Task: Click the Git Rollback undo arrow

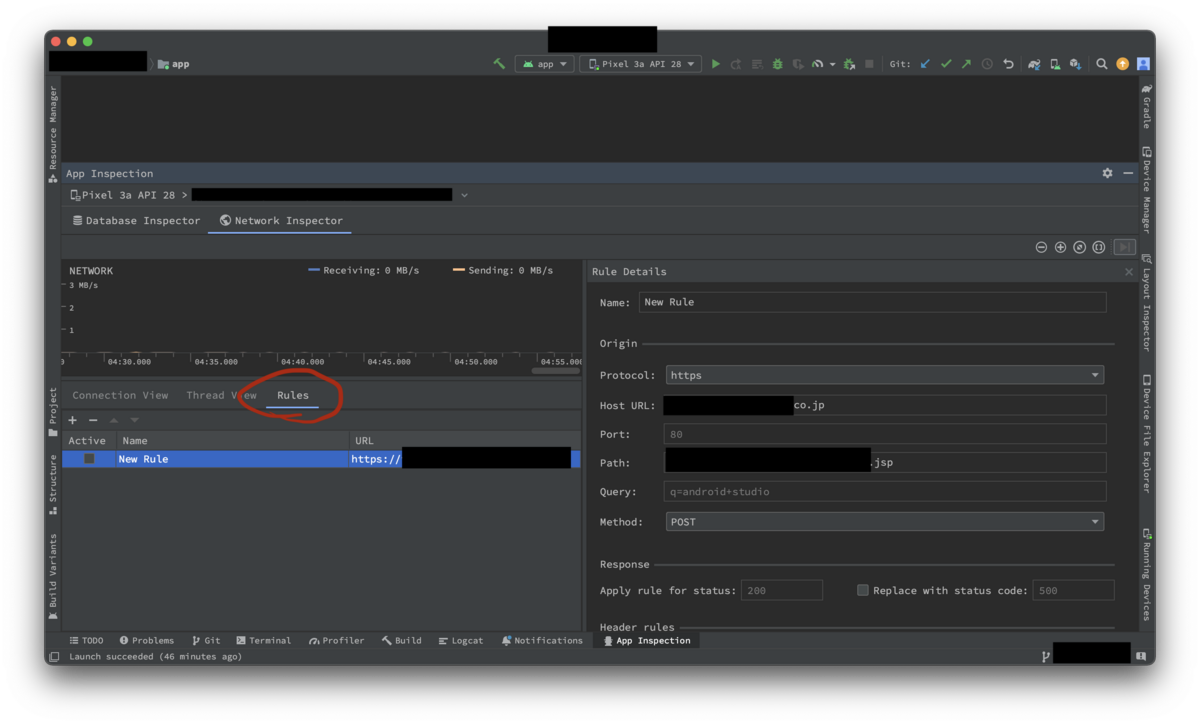Action: 1008,64
